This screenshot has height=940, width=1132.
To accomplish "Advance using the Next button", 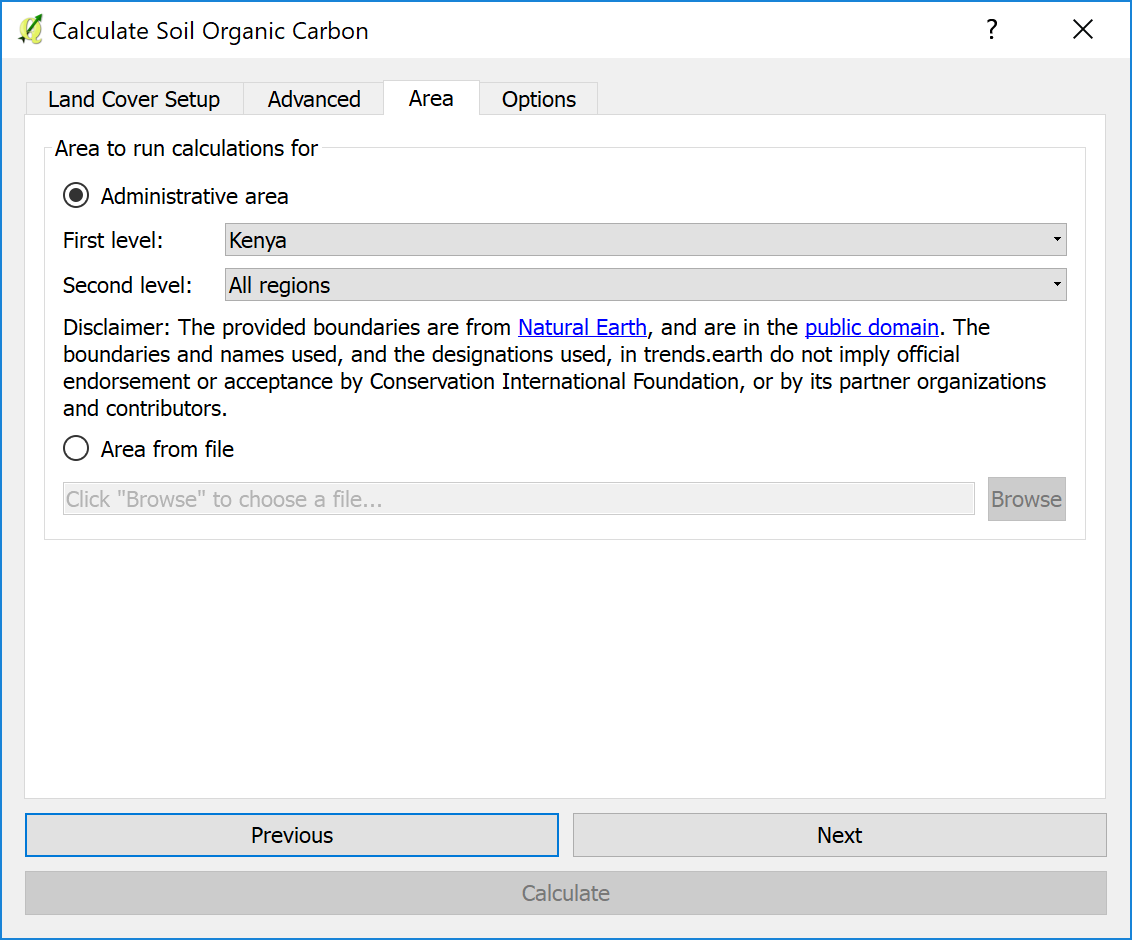I will coord(839,835).
